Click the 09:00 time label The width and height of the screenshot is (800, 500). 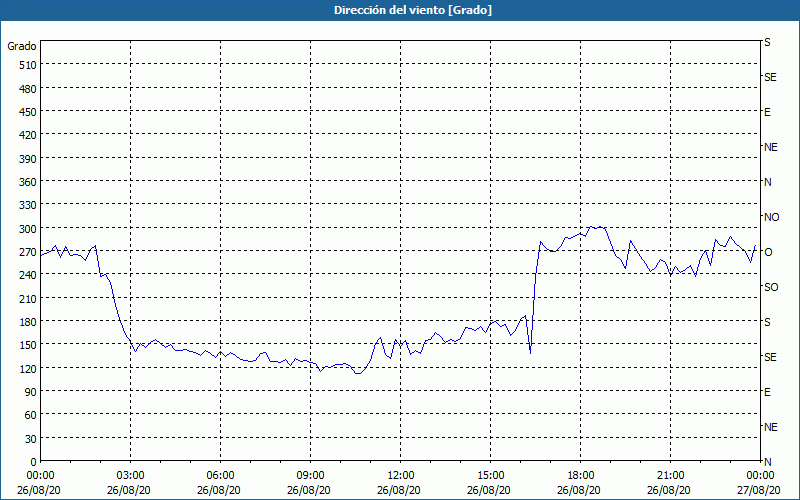coord(310,476)
